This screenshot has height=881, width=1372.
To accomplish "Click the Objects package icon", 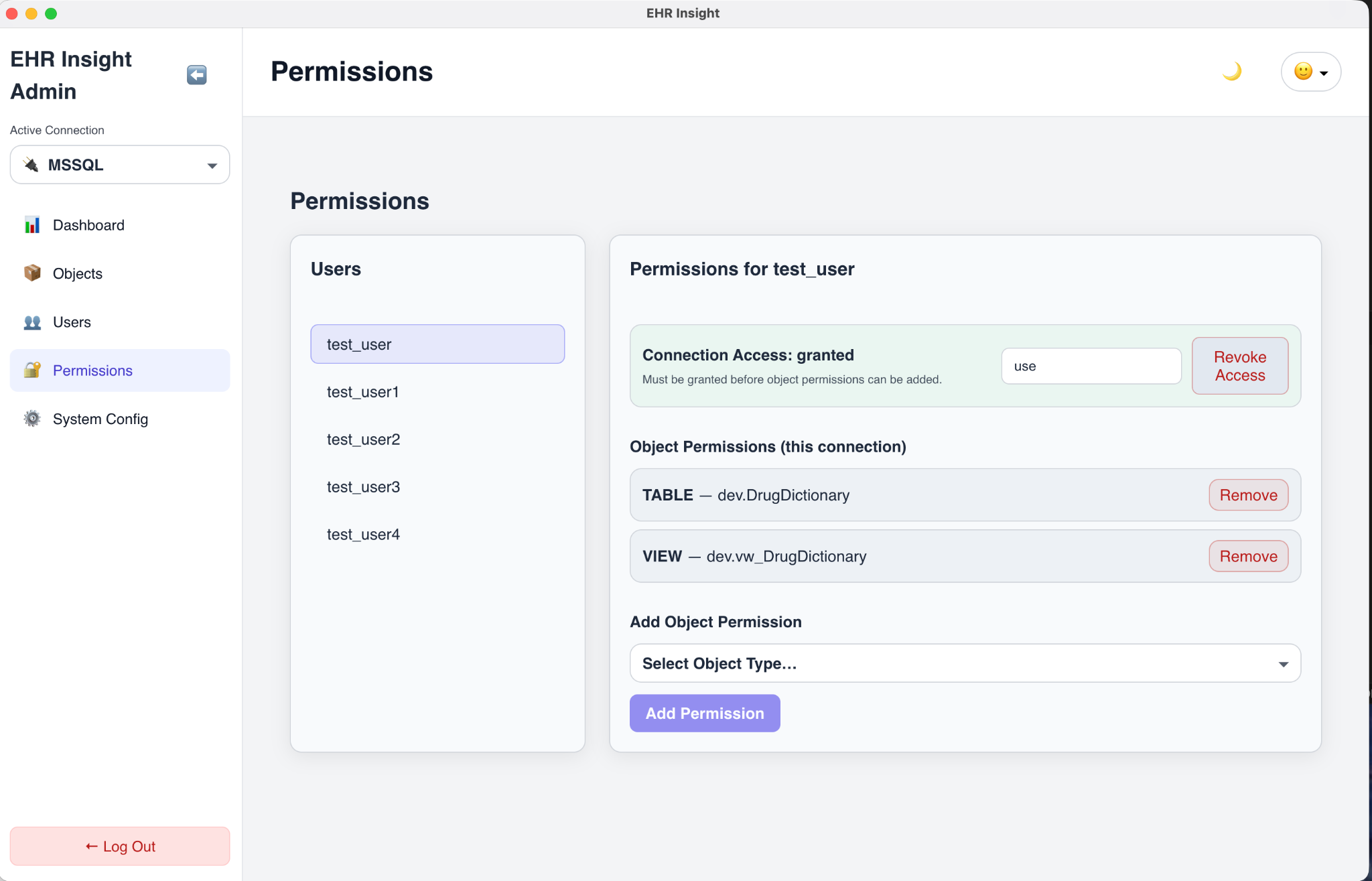I will click(31, 273).
